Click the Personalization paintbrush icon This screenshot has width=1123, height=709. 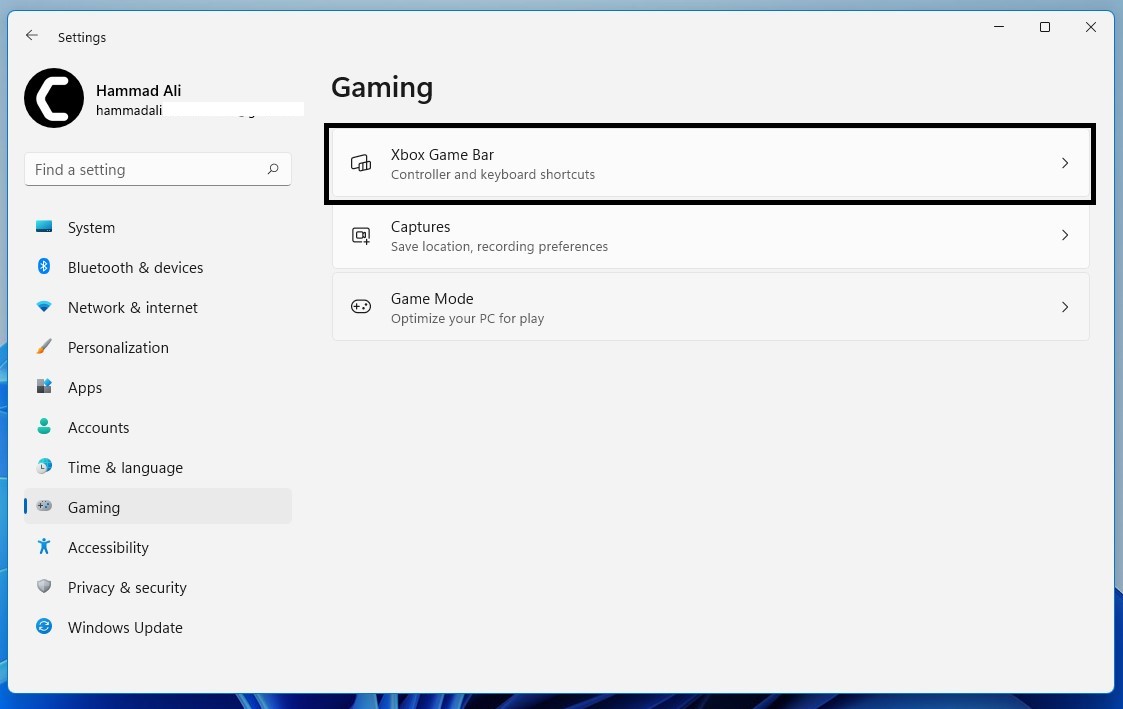pyautogui.click(x=44, y=347)
